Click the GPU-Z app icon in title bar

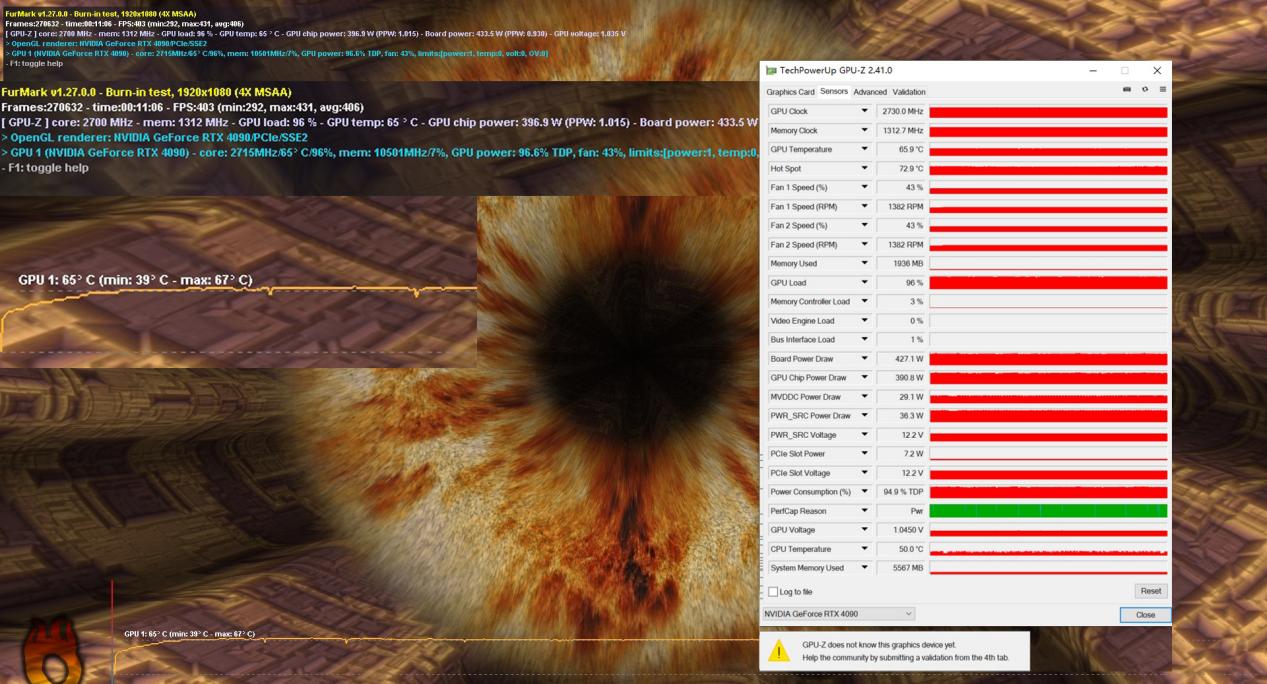(x=771, y=71)
